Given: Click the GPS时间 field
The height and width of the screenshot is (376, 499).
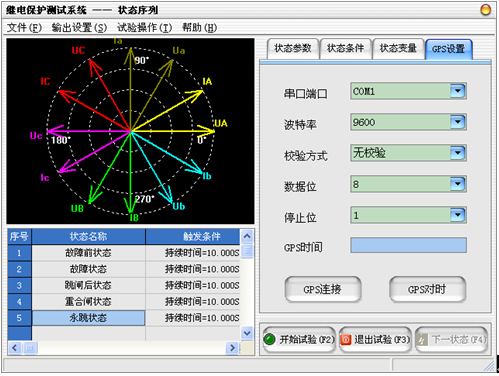Looking at the screenshot, I should 408,245.
